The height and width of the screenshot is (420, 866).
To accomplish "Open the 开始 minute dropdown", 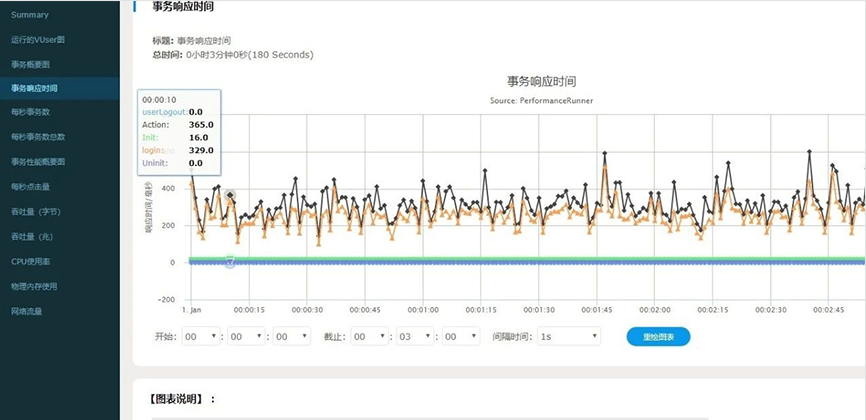I will coord(247,337).
